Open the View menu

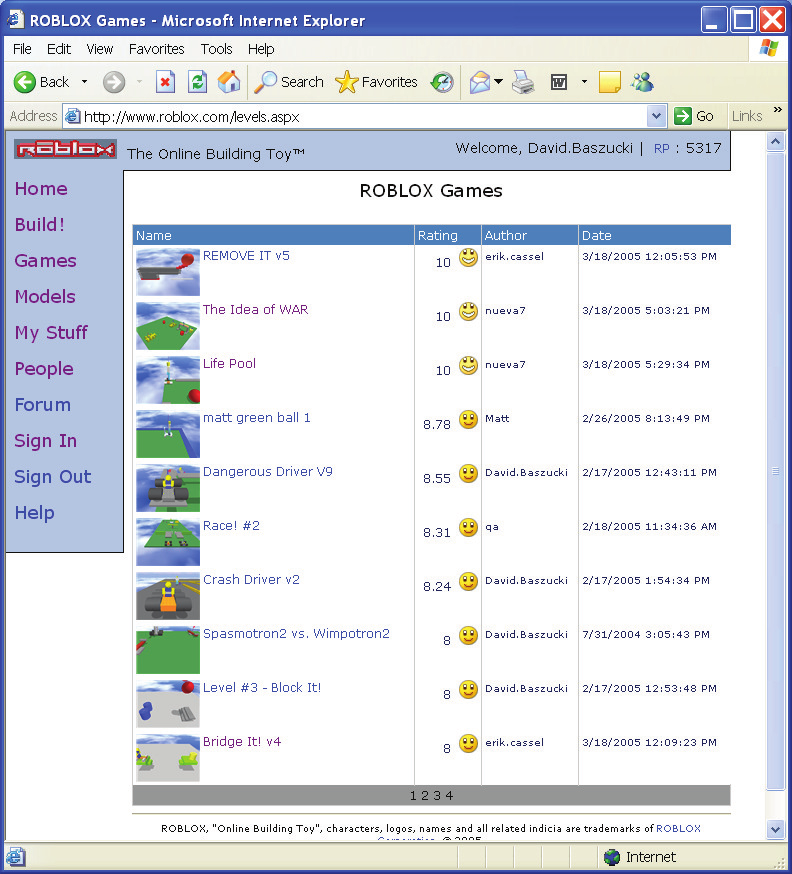(x=100, y=49)
